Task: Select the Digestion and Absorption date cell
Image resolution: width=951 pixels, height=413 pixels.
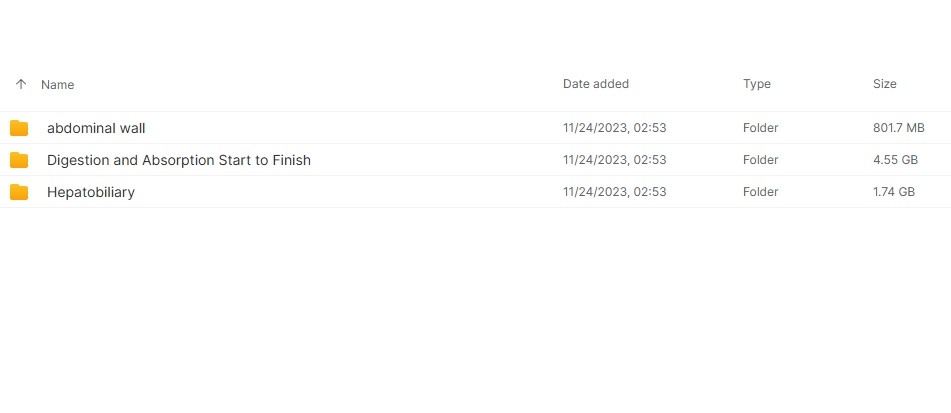Action: [x=614, y=160]
